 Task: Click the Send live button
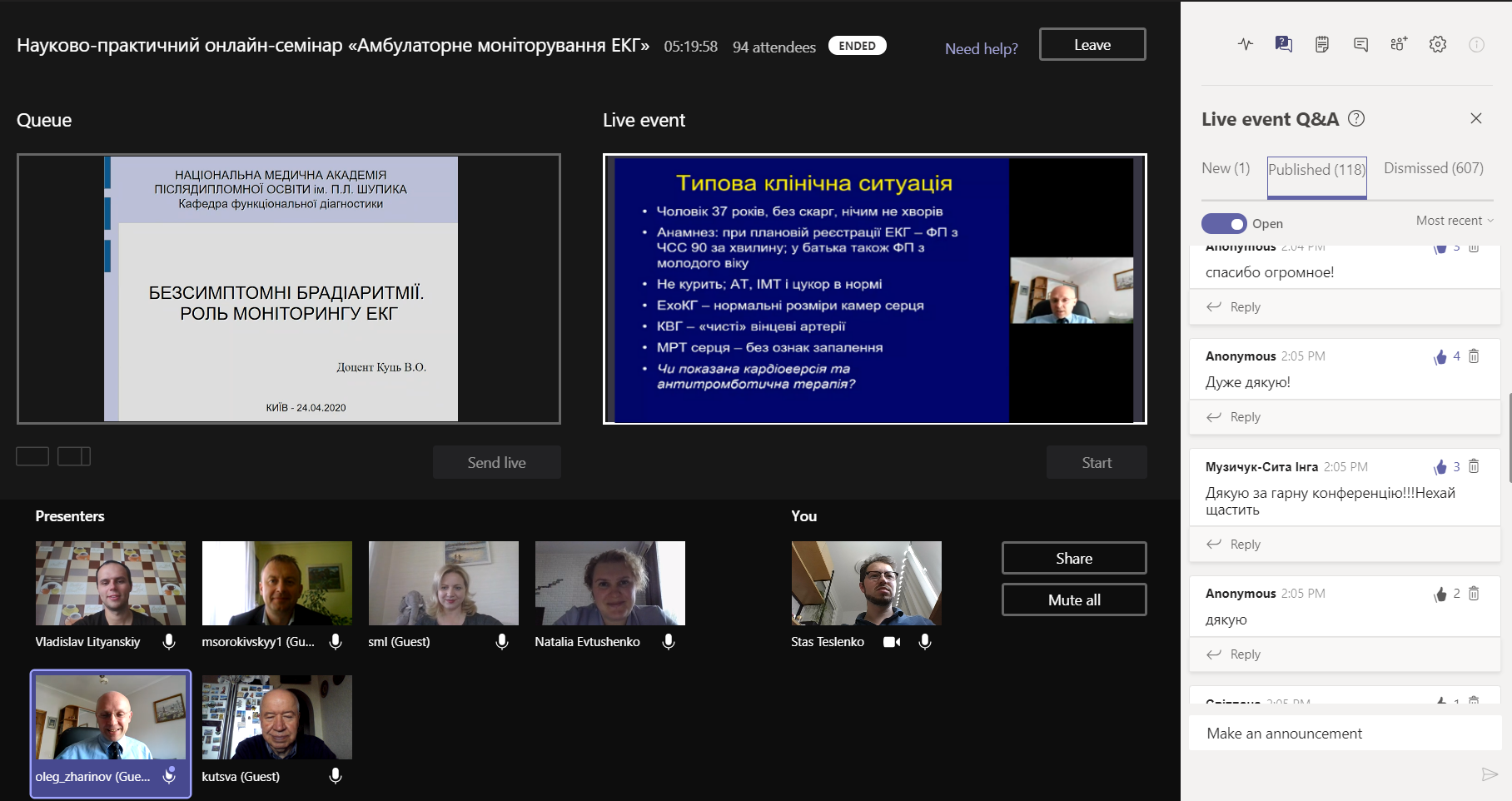coord(497,462)
